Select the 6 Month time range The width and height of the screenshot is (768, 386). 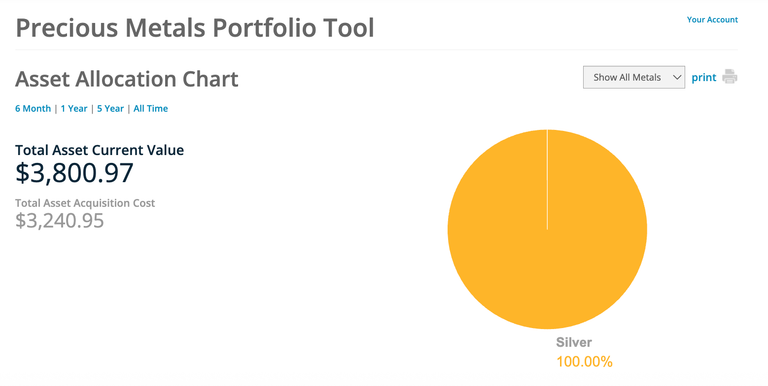coord(33,109)
